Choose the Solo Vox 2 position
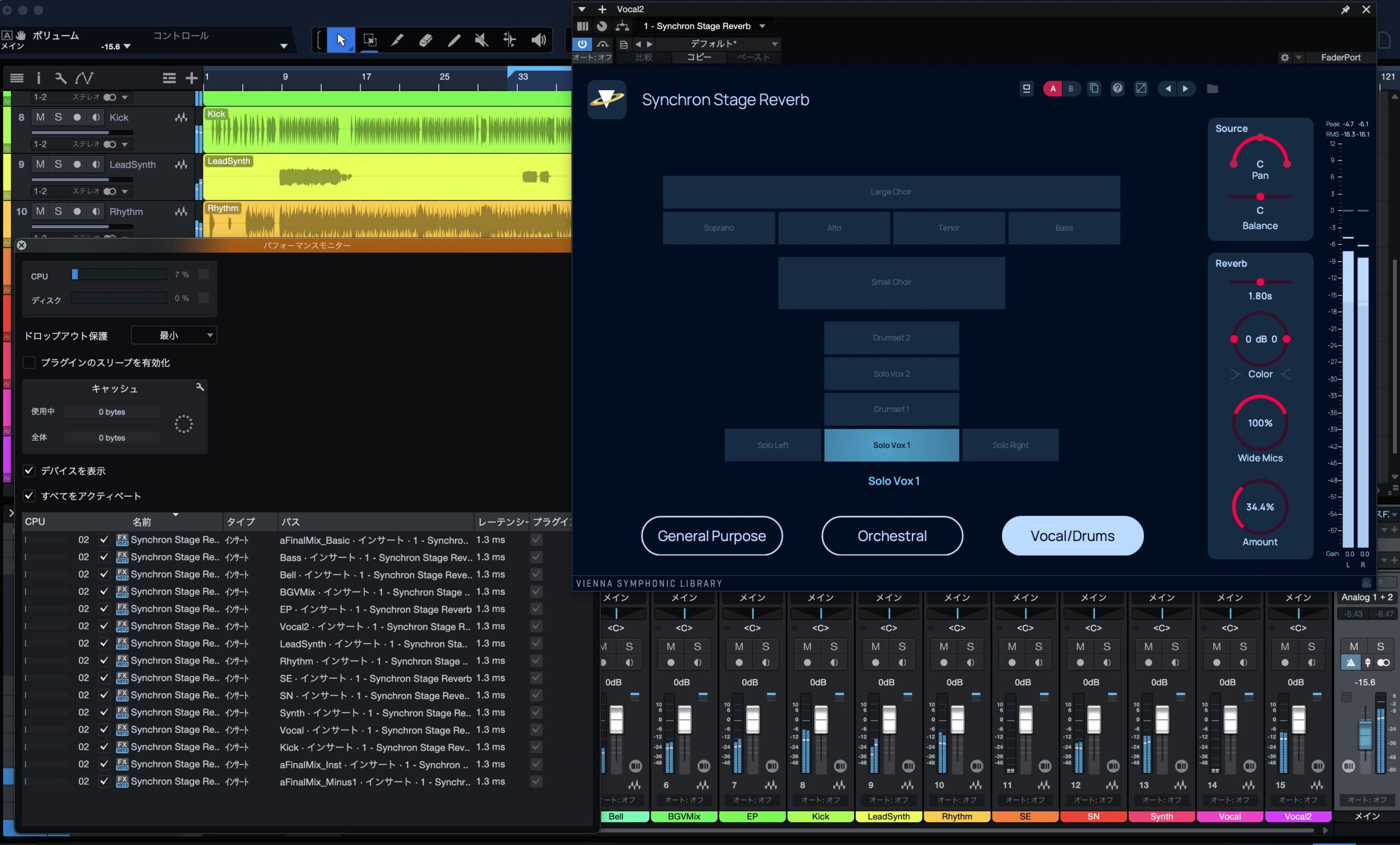 pos(891,374)
